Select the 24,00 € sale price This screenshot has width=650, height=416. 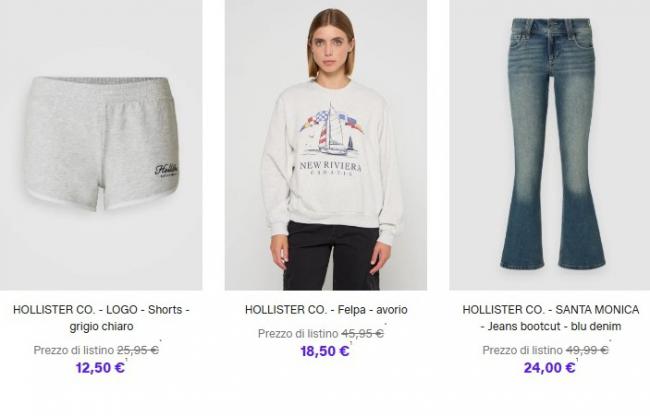pos(549,368)
